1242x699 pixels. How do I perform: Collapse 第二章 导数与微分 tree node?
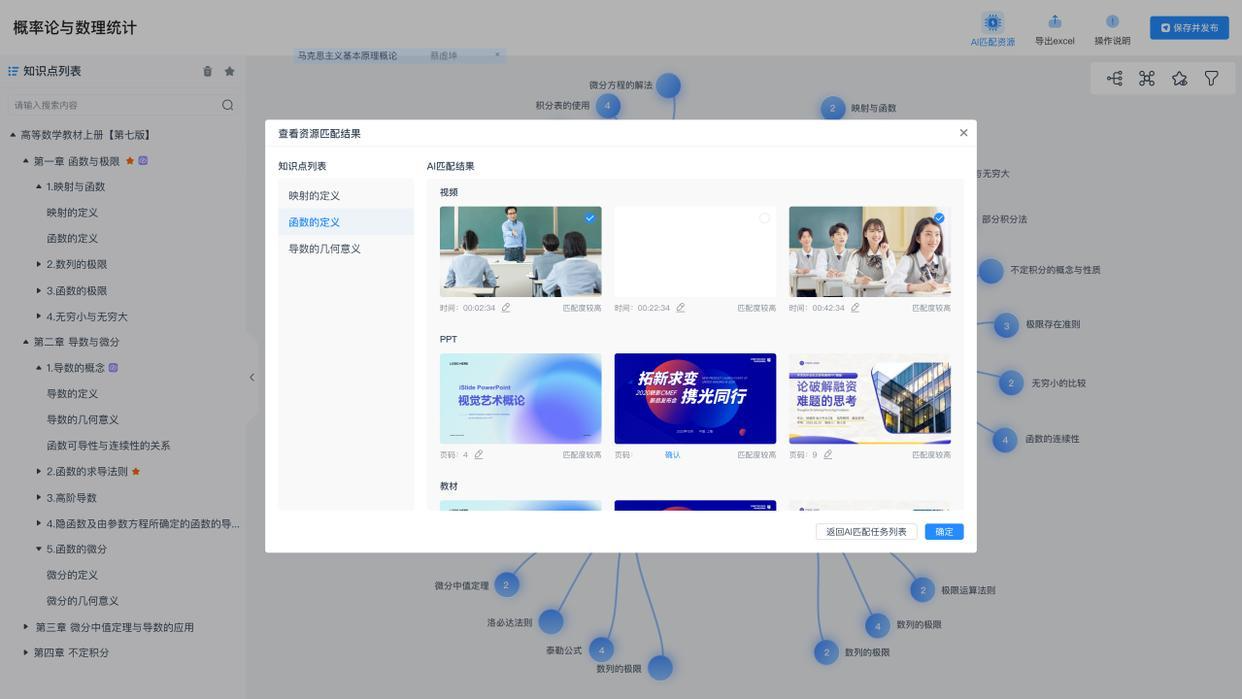tap(26, 342)
